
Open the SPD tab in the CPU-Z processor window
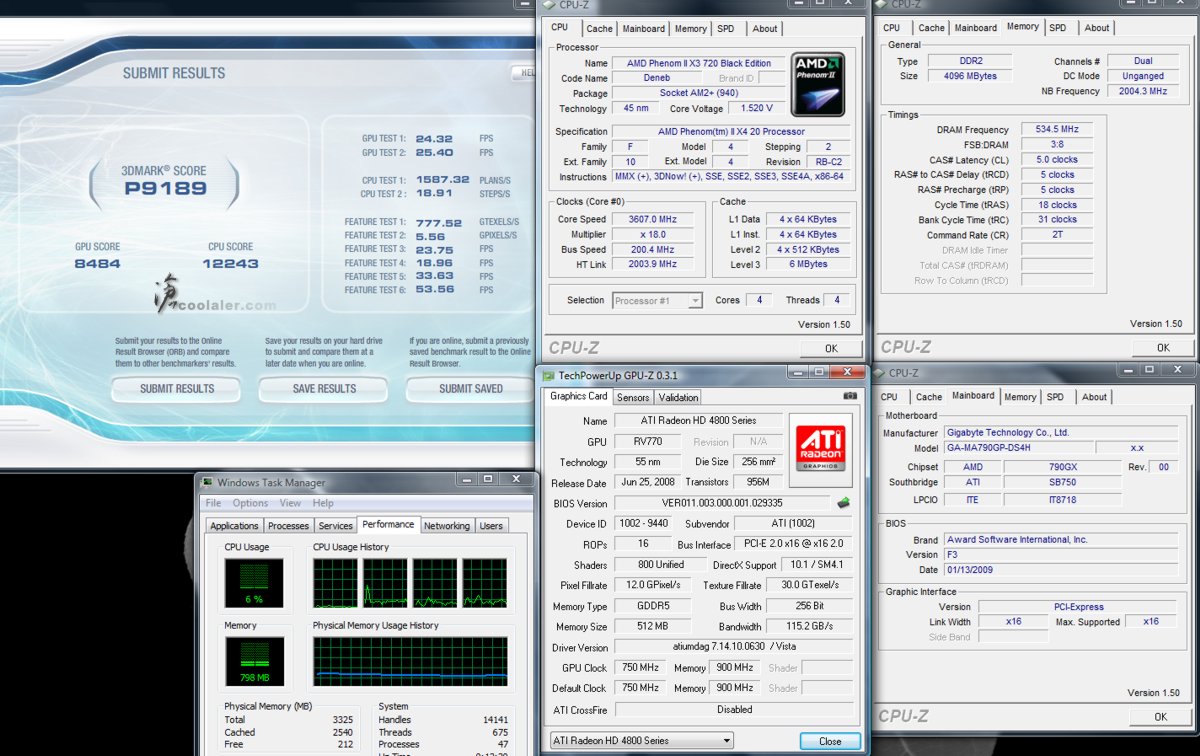[x=726, y=29]
